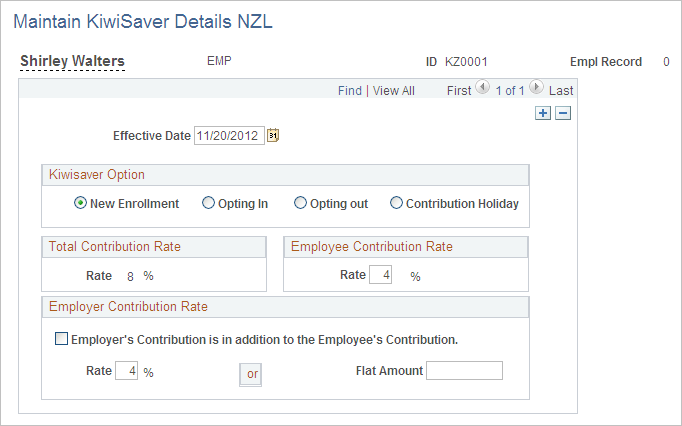Click the ID value KZ0001
This screenshot has width=682, height=426.
point(466,62)
